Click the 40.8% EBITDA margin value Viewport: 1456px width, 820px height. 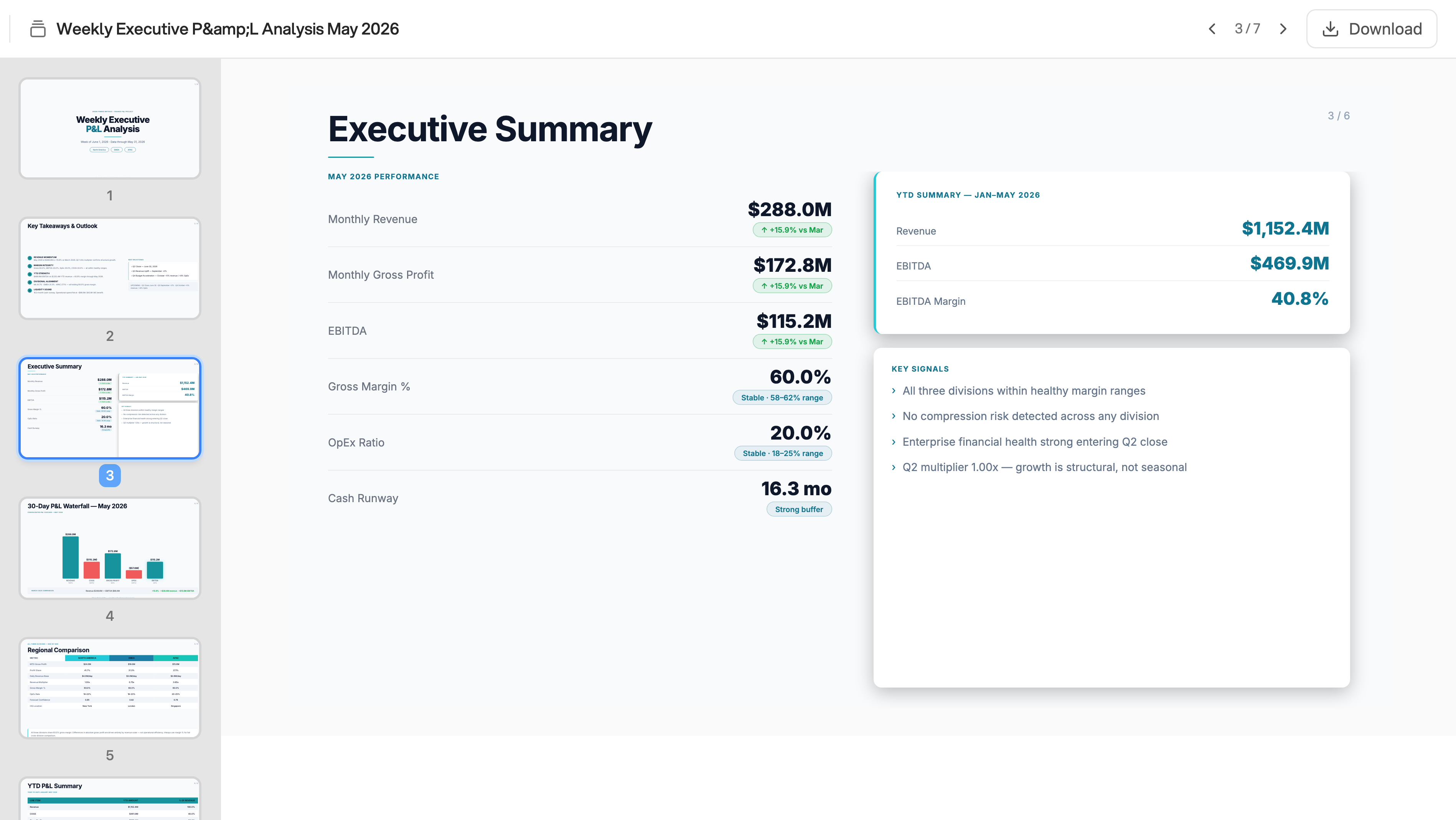(x=1300, y=299)
